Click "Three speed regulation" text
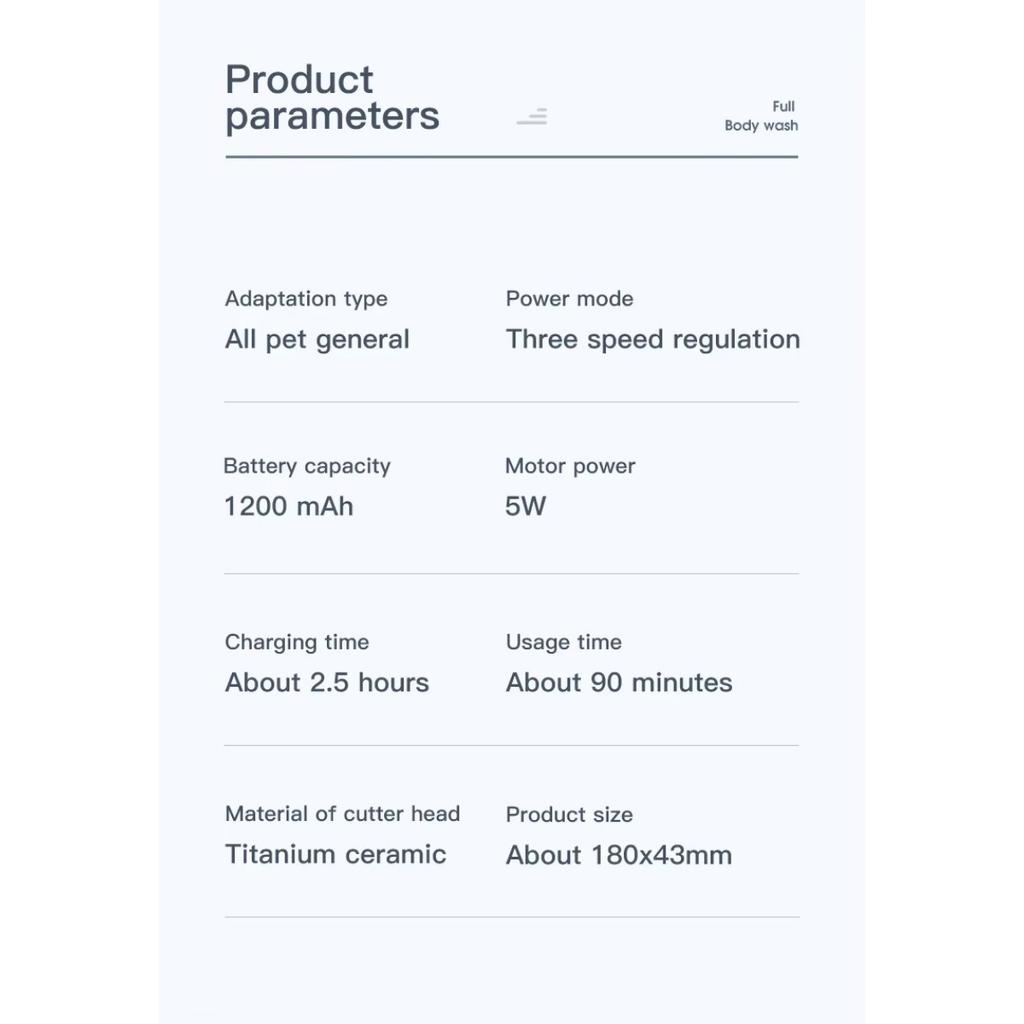 click(652, 340)
